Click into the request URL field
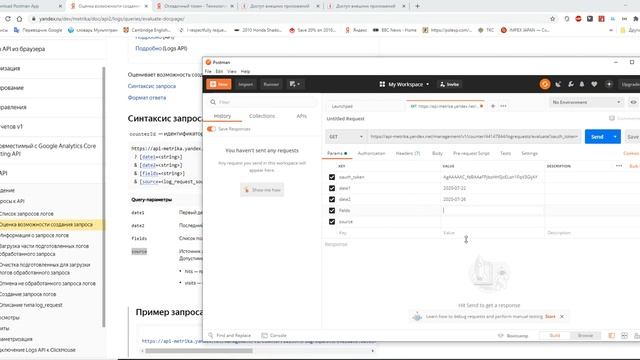The width and height of the screenshot is (640, 360). (x=473, y=137)
